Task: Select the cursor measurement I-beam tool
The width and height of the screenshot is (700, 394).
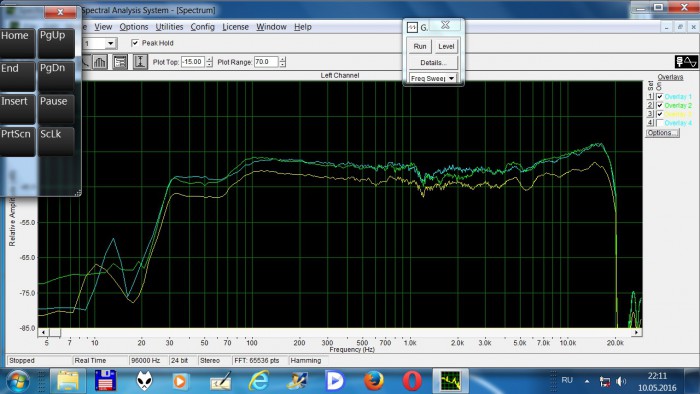Action: (x=140, y=62)
